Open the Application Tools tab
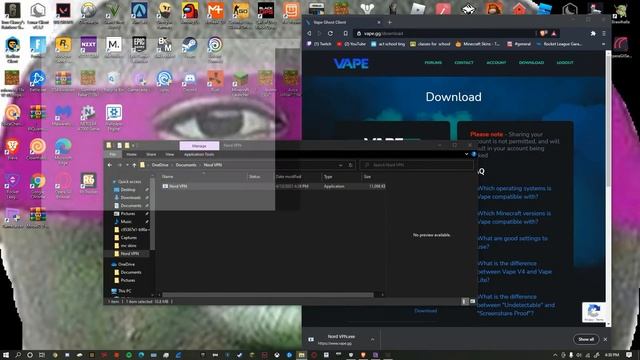The width and height of the screenshot is (640, 360). pos(199,154)
